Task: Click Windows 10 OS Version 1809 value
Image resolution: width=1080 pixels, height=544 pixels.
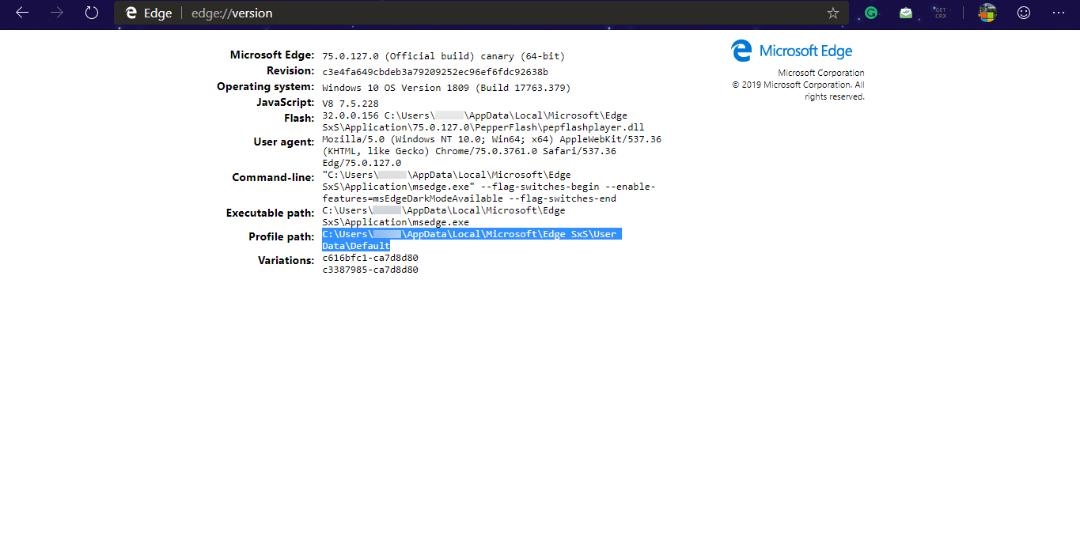Action: [x=446, y=88]
